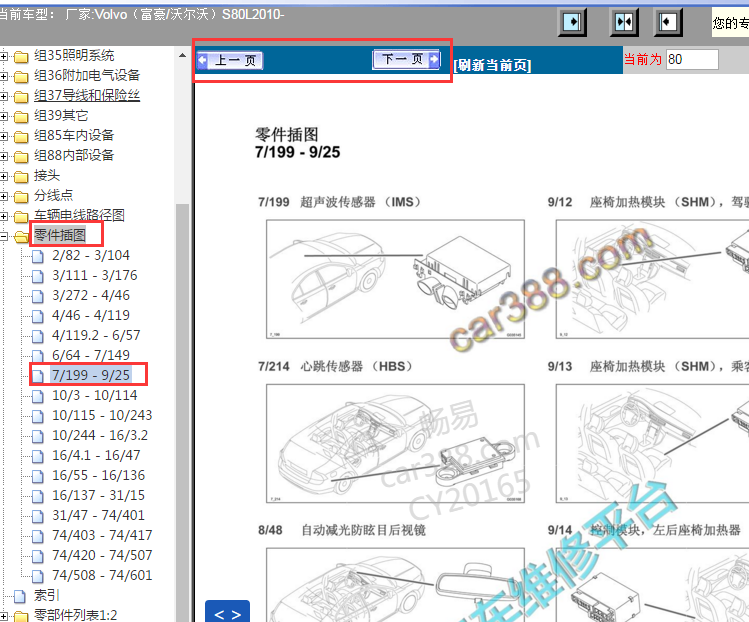The image size is (749, 622).
Task: Click the open folder icon of 零件插图
Action: click(x=21, y=237)
